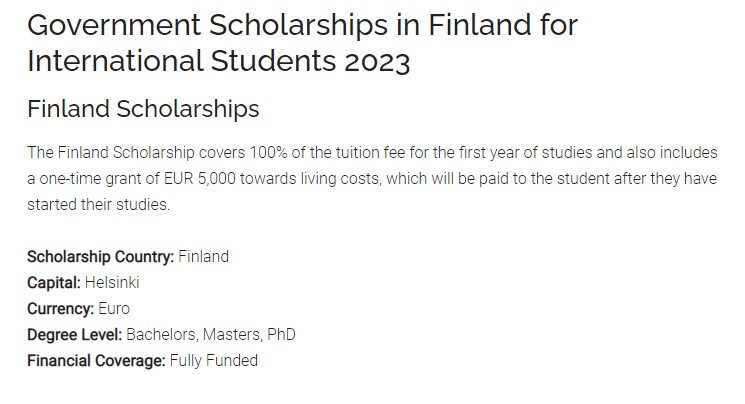Click the Finland value beside Scholarship Country
The image size is (745, 404).
point(203,257)
